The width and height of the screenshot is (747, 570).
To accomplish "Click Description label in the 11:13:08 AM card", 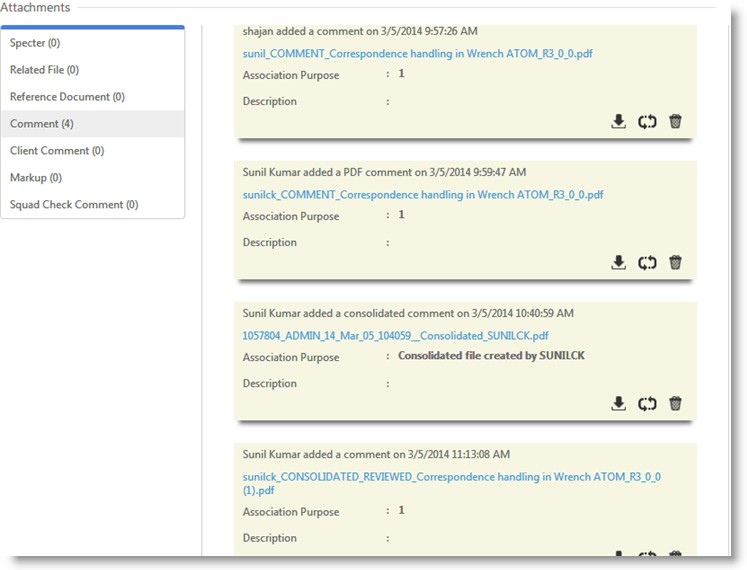I will (270, 538).
